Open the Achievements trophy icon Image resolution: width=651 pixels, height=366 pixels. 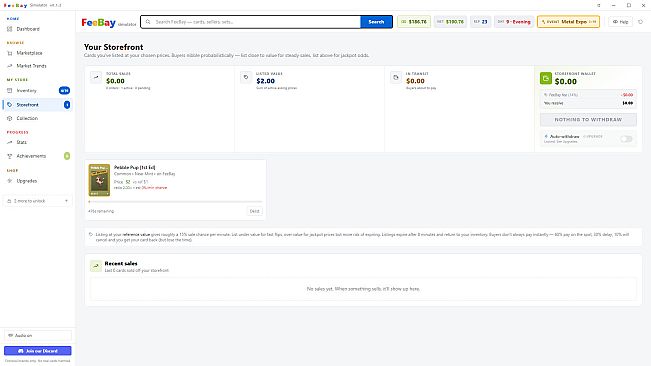pos(10,156)
